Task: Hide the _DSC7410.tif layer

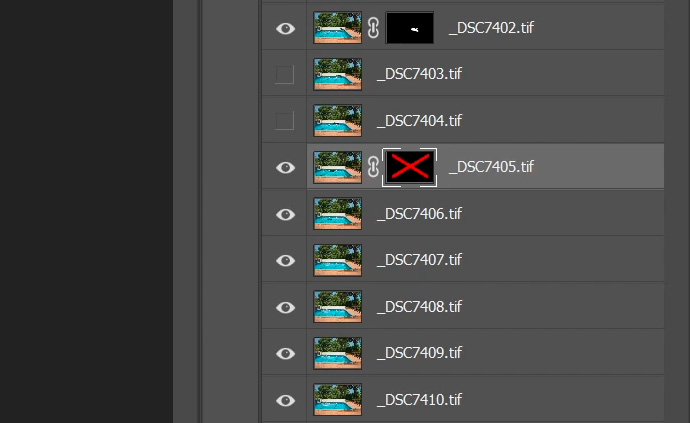Action: pyautogui.click(x=285, y=400)
